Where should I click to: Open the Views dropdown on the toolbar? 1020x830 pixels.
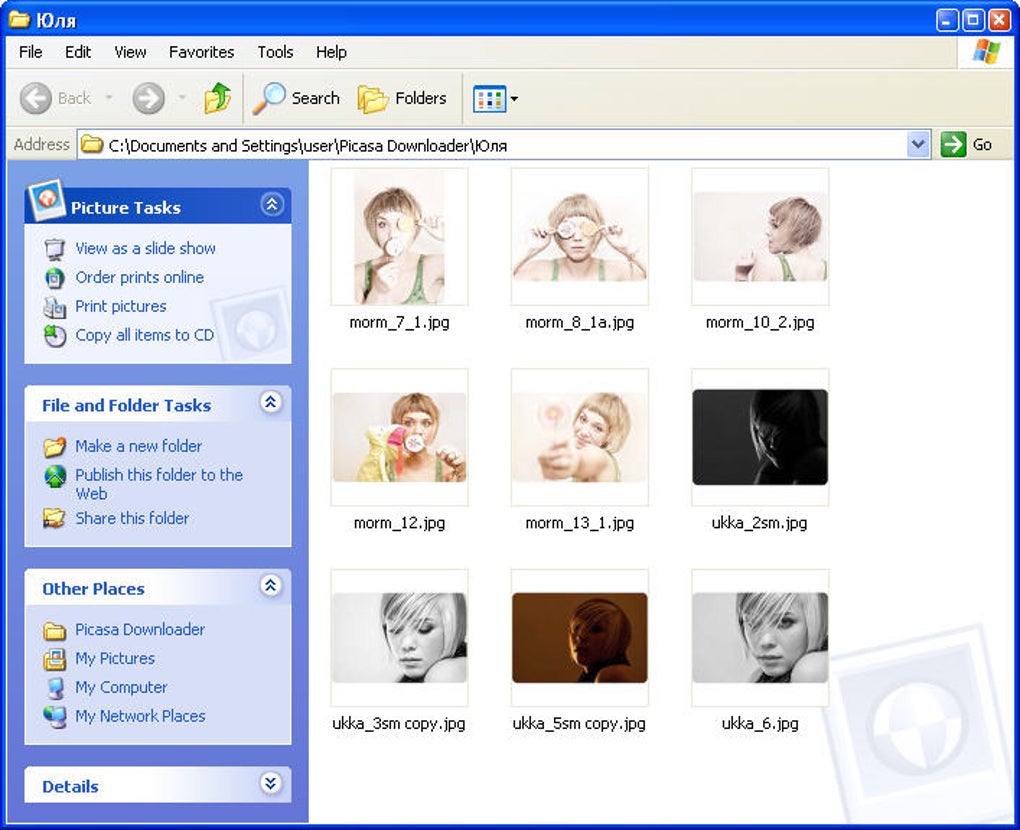click(511, 98)
